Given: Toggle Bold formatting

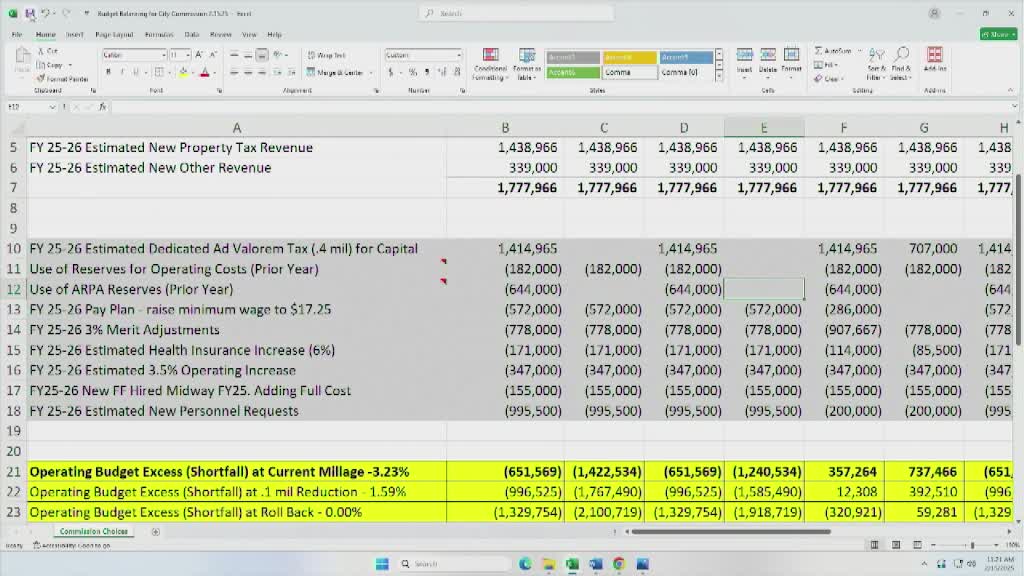Looking at the screenshot, I should coord(108,72).
